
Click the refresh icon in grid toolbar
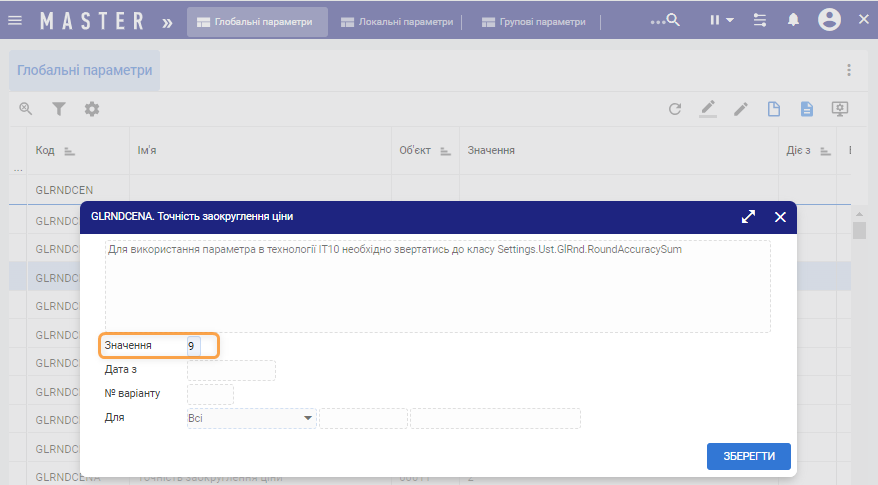[675, 109]
